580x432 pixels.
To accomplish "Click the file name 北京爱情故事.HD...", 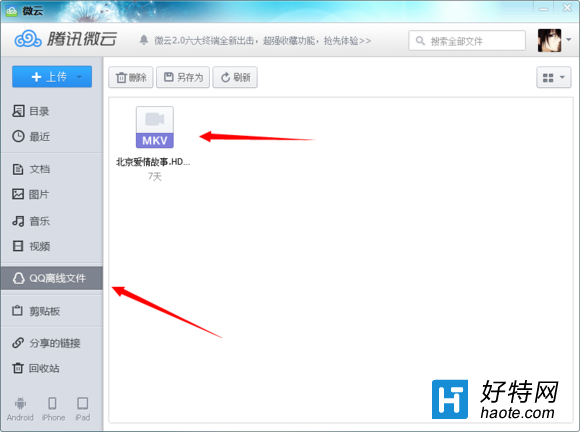I will coord(153,162).
